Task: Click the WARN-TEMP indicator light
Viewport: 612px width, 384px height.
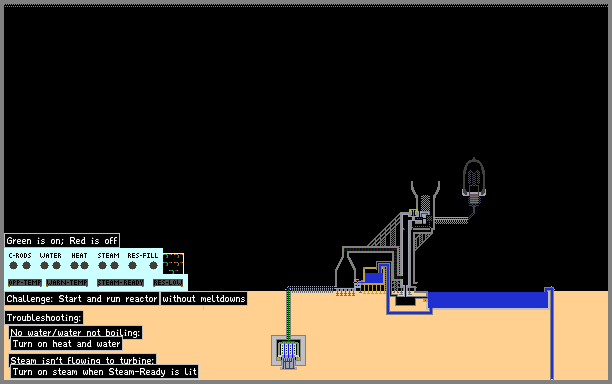Action: [x=67, y=283]
